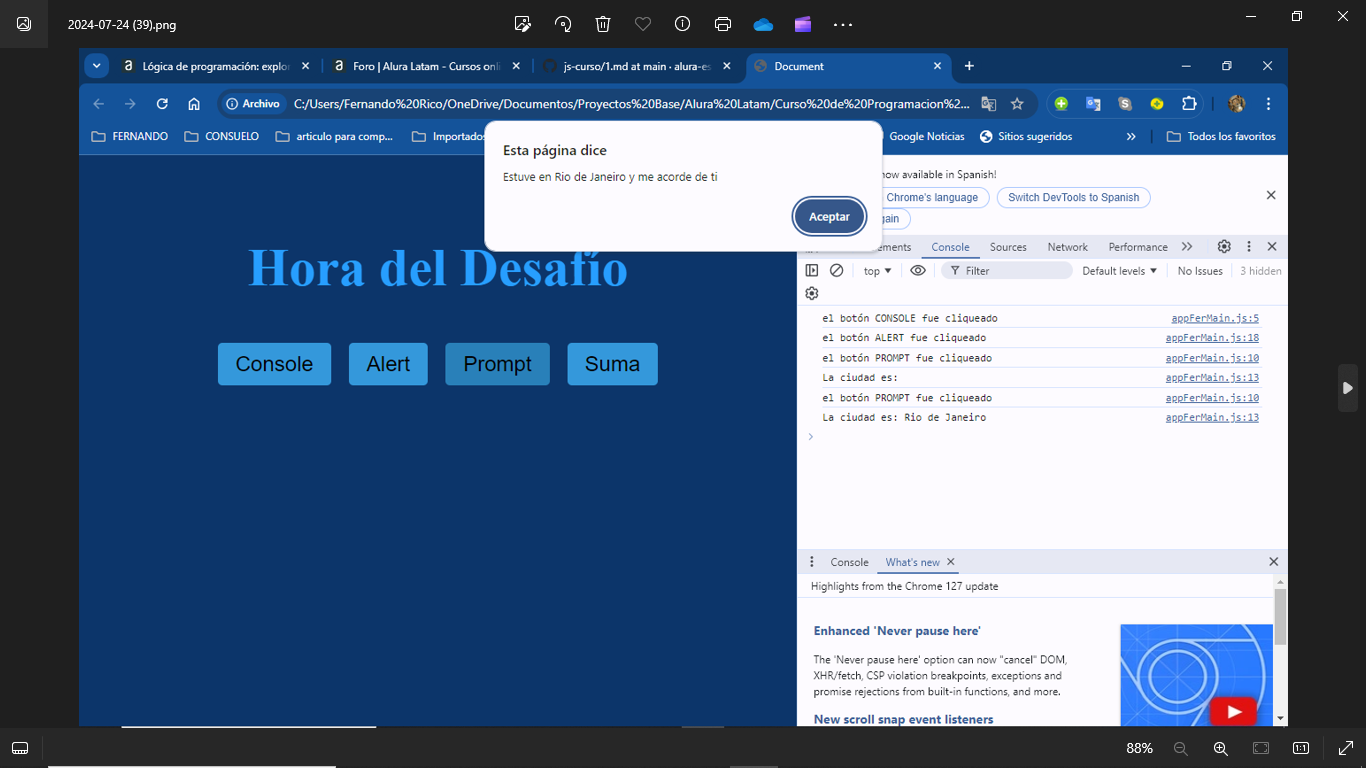Open DevTools customize three-dot menu
The image size is (1366, 768).
pyautogui.click(x=1249, y=247)
